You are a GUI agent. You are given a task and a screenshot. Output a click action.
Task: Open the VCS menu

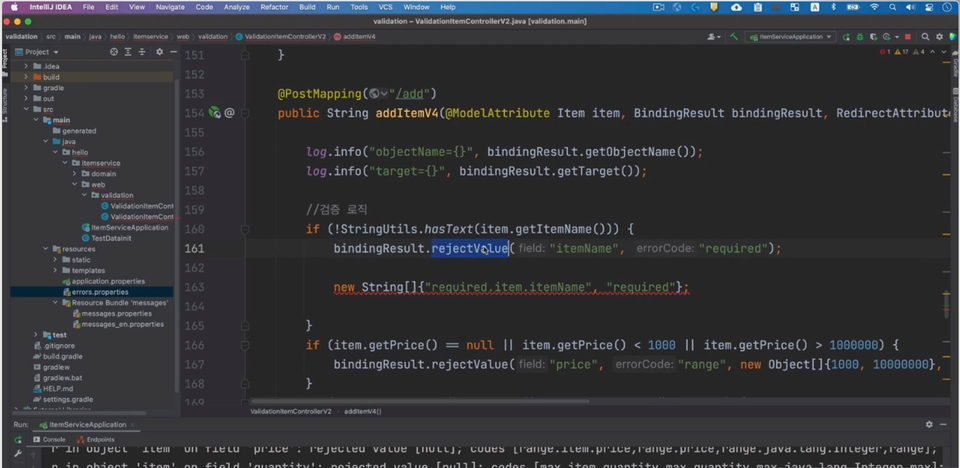(x=385, y=7)
